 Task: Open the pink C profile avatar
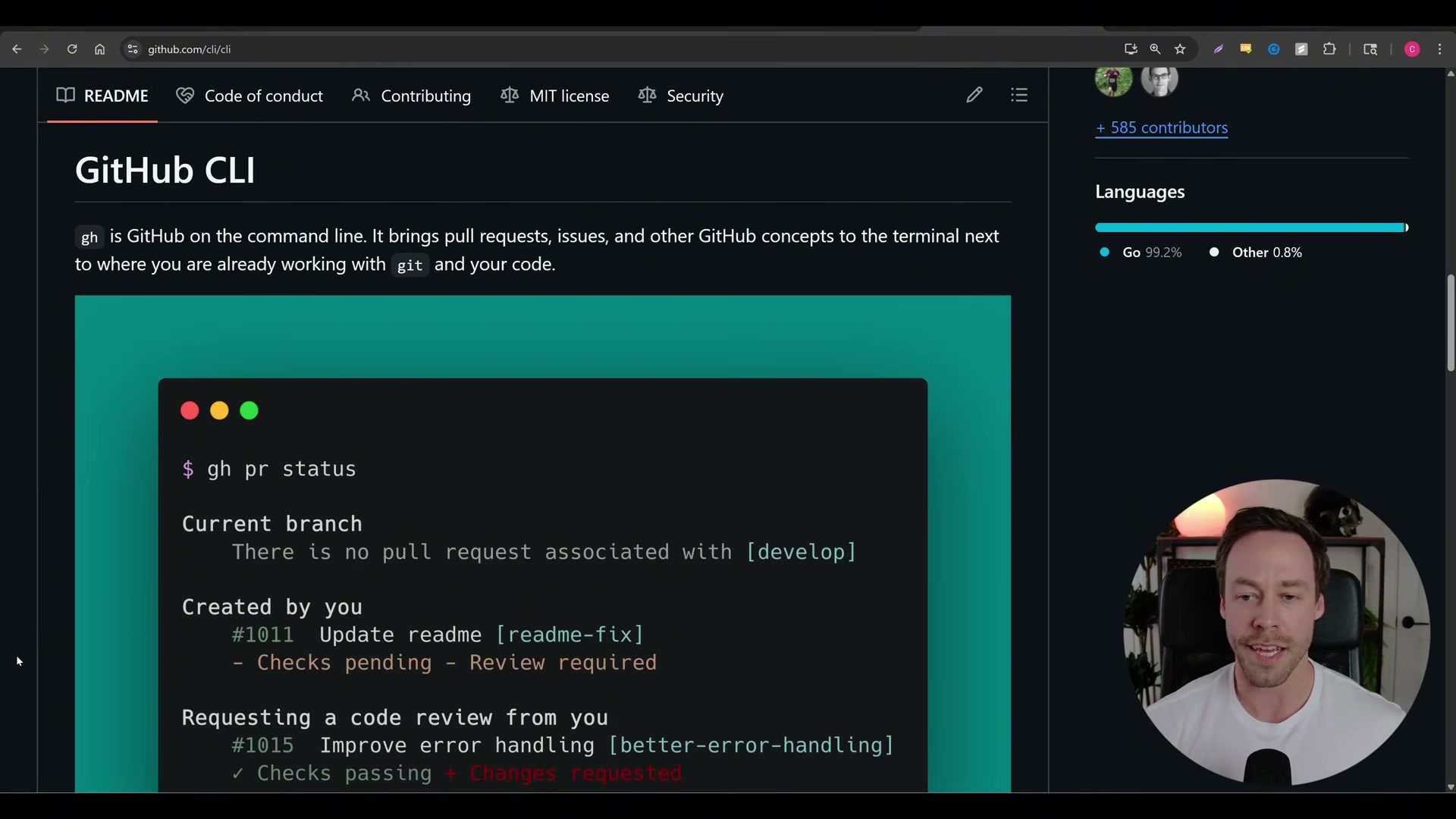pos(1412,49)
